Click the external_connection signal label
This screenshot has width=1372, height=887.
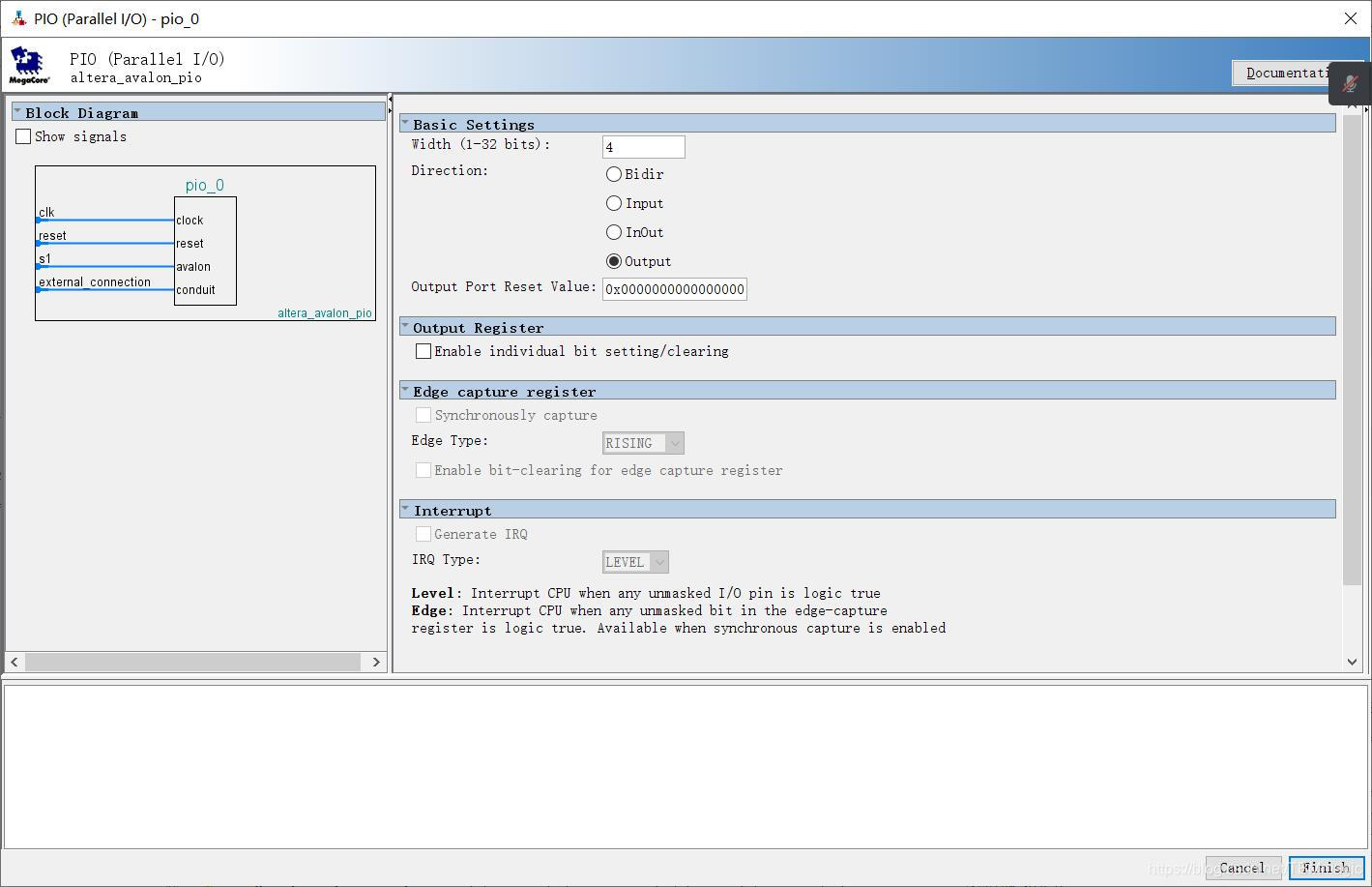95,281
